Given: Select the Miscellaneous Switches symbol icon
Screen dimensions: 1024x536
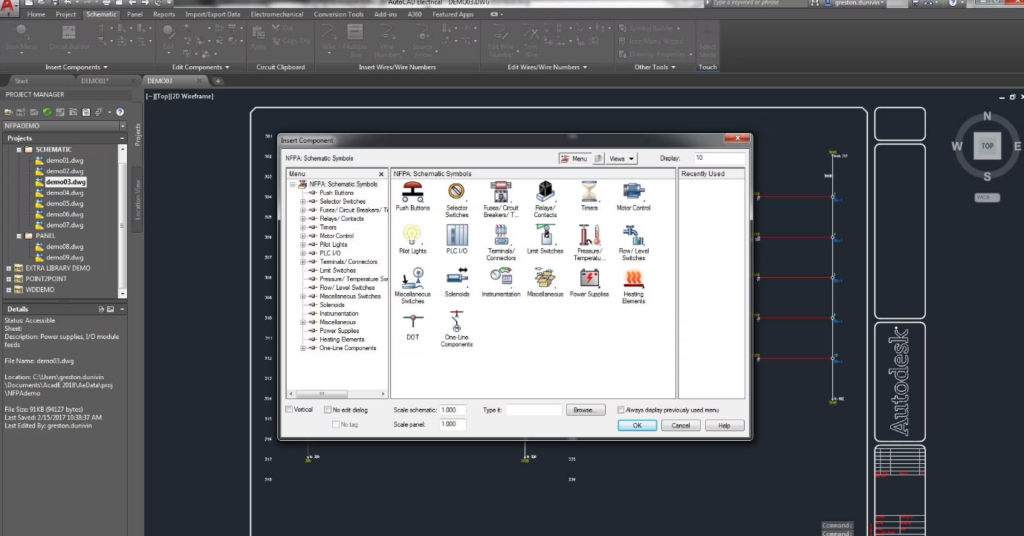Looking at the screenshot, I should point(413,279).
